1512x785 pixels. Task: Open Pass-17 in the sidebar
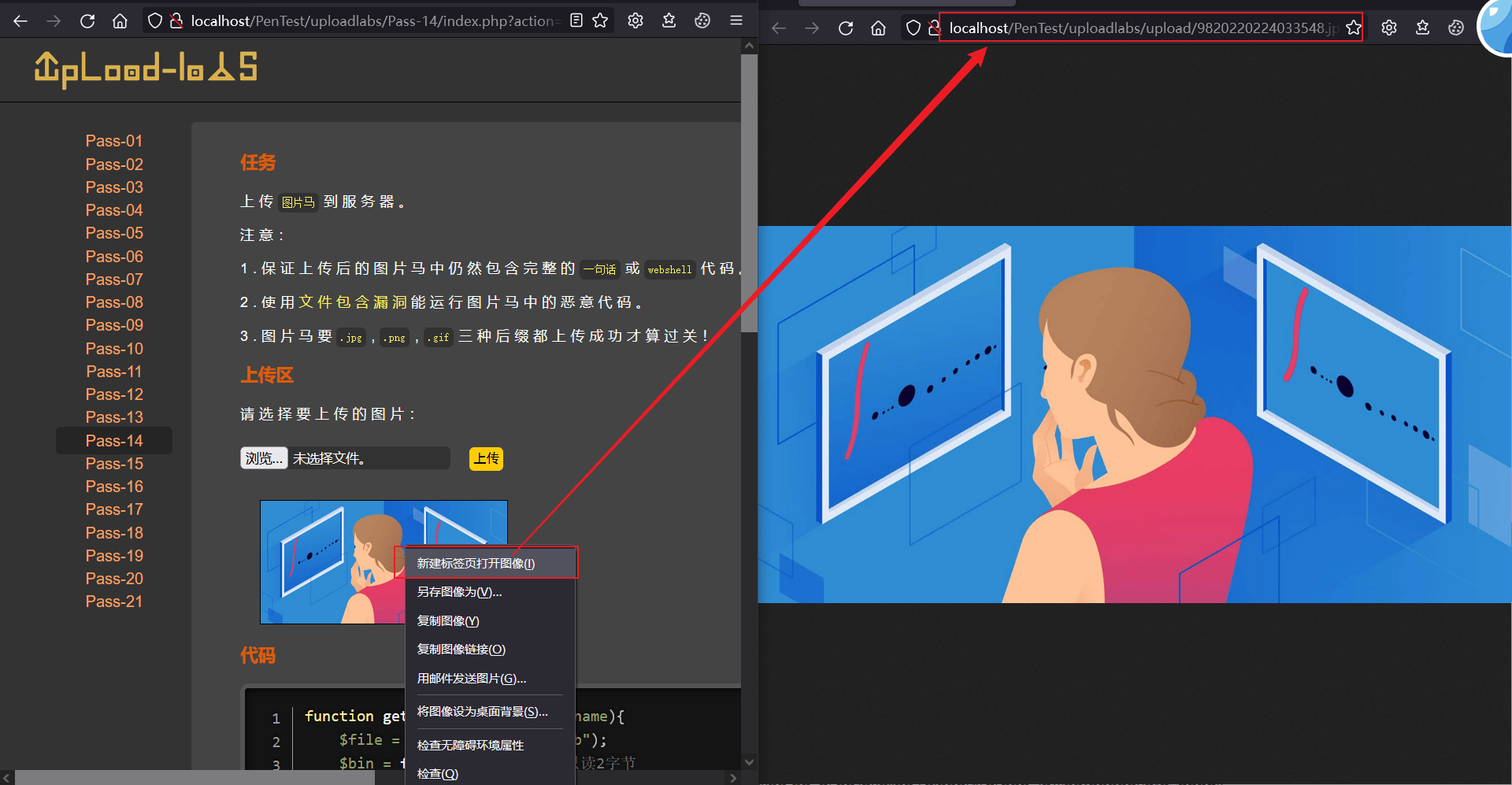click(x=114, y=509)
